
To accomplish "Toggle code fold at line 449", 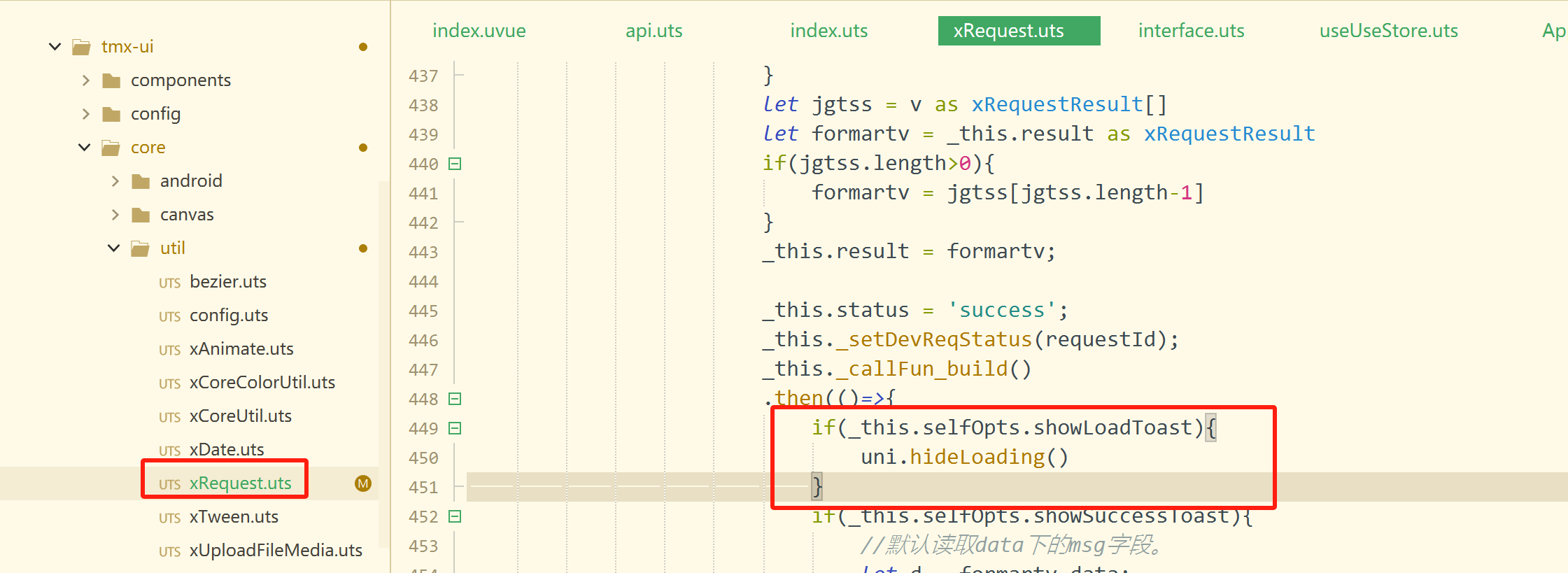I will [x=455, y=428].
